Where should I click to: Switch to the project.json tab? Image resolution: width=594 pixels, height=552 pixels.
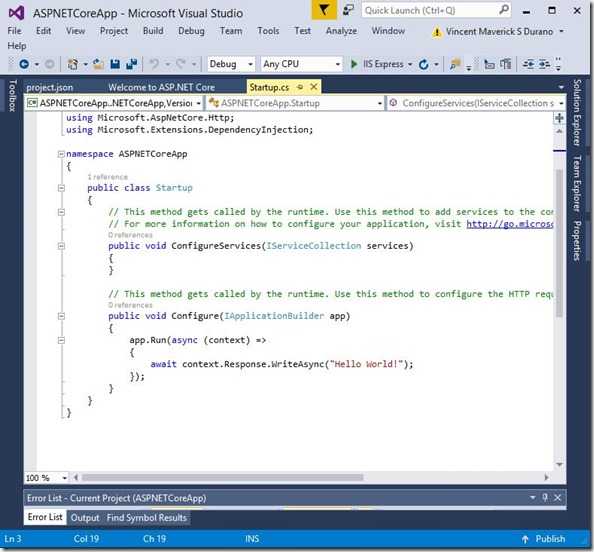click(50, 88)
